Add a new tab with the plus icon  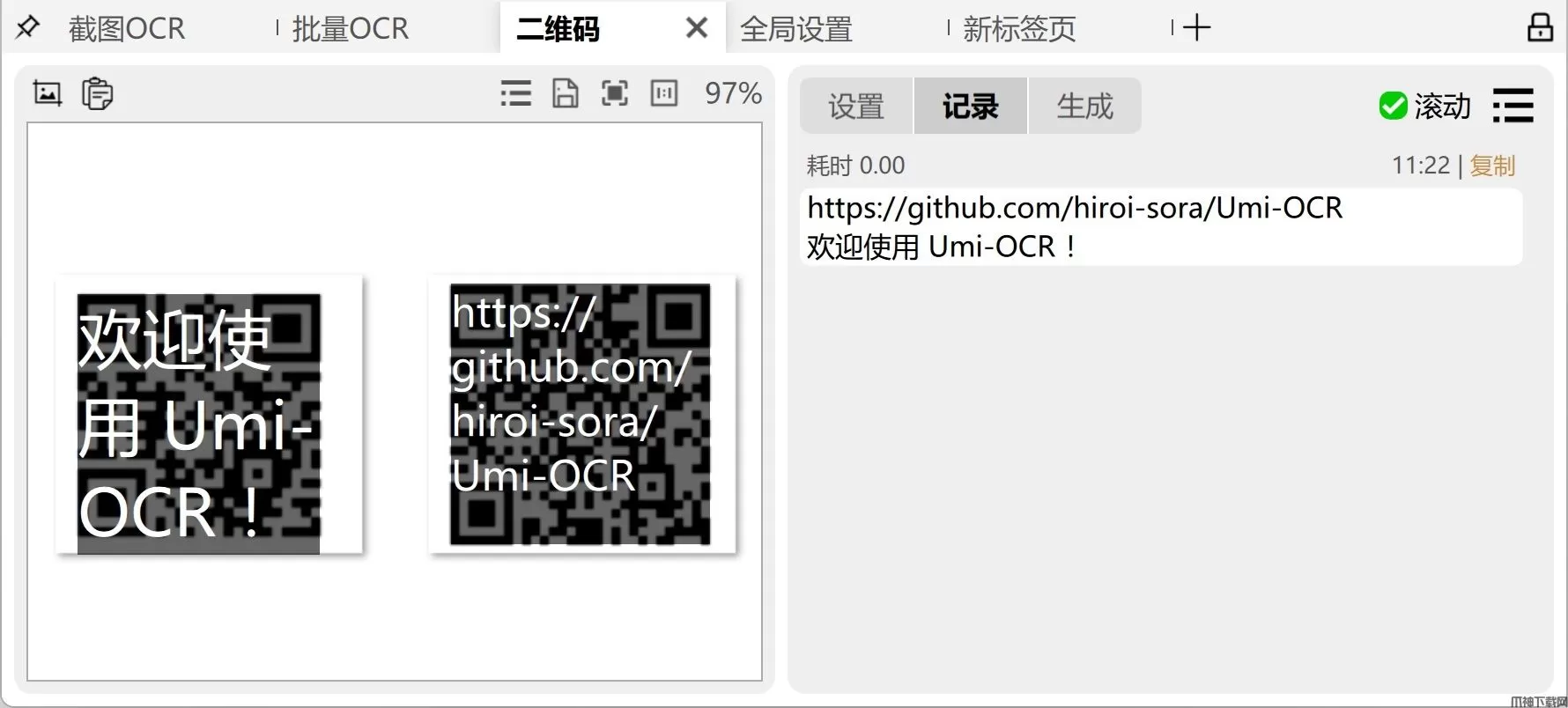1196,27
